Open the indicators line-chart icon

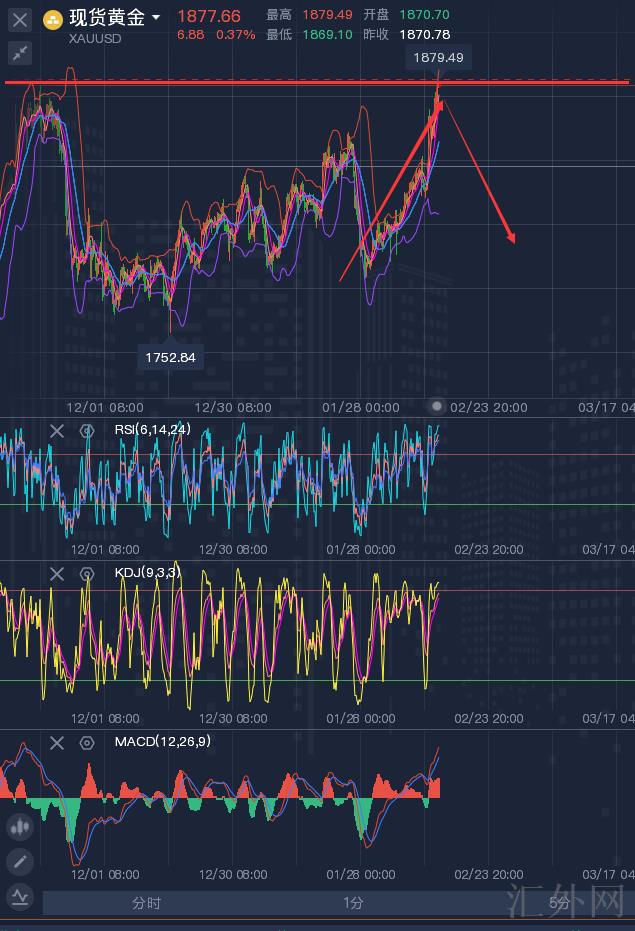(20, 895)
